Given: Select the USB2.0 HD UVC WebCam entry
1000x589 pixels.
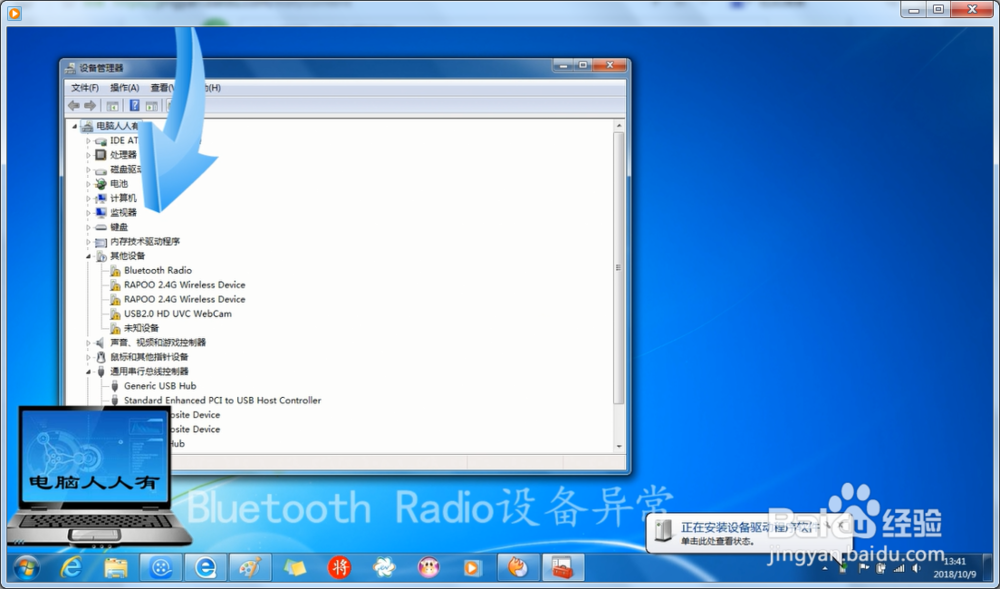Looking at the screenshot, I should pos(177,314).
